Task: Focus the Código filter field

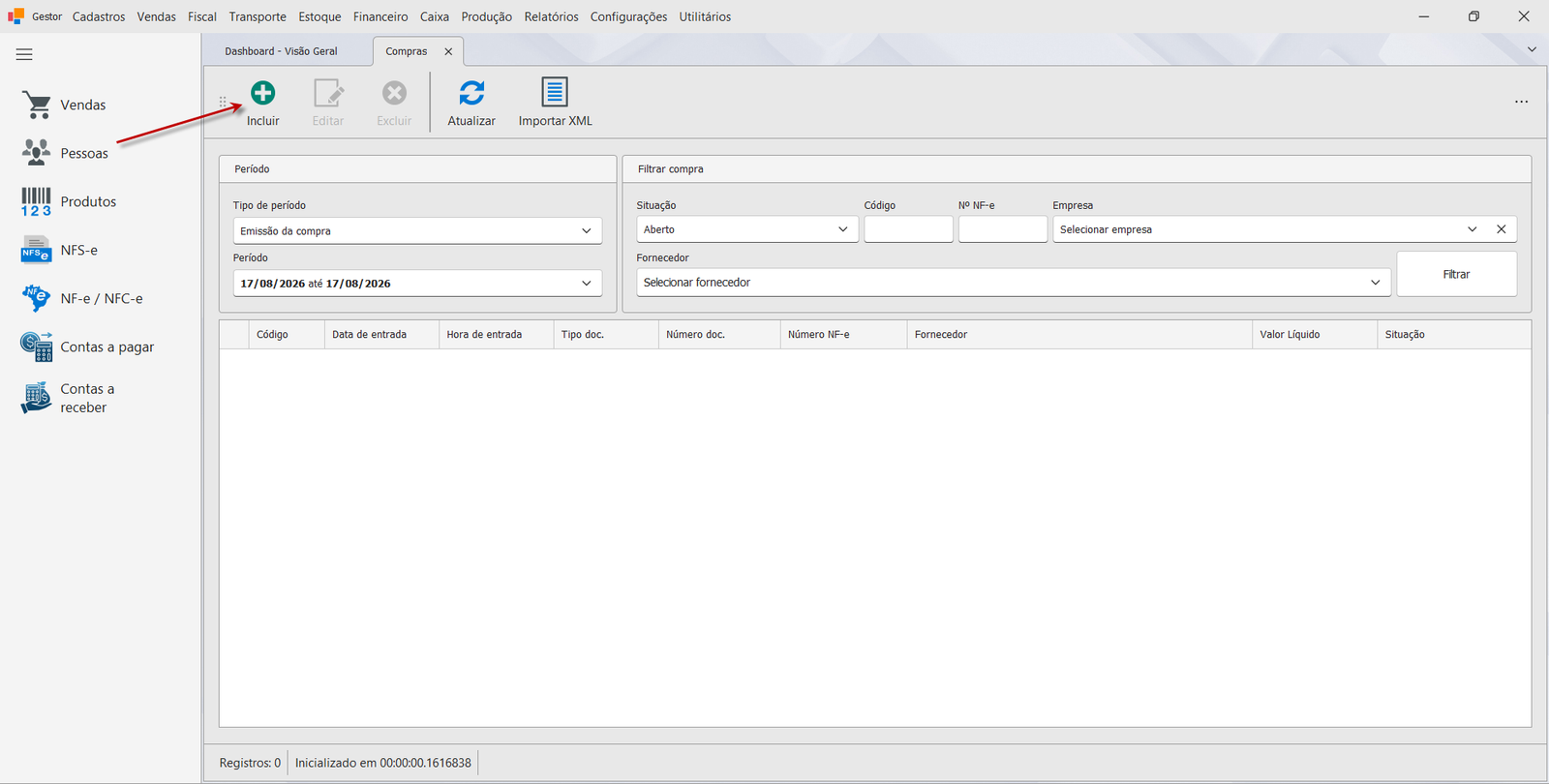Action: point(908,229)
